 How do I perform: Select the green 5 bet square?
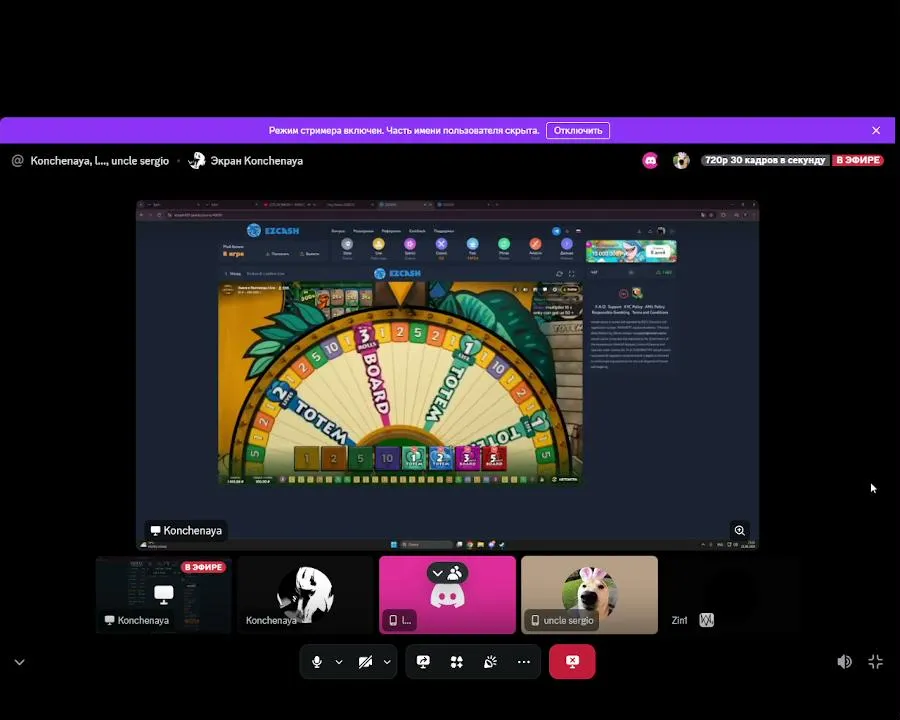pyautogui.click(x=360, y=458)
